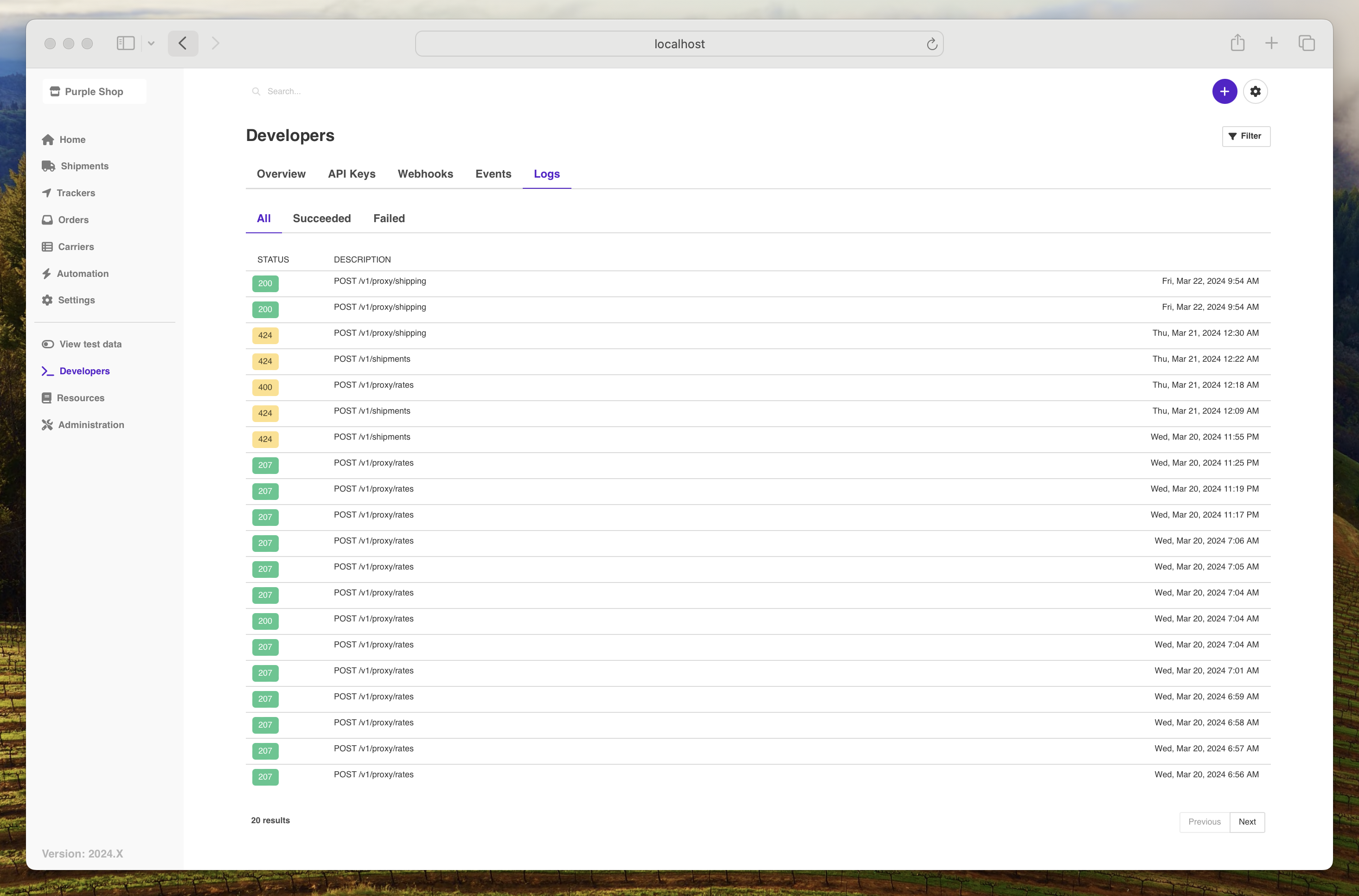Click the purple plus button top right
Screen dimensions: 1359x896
[1224, 91]
